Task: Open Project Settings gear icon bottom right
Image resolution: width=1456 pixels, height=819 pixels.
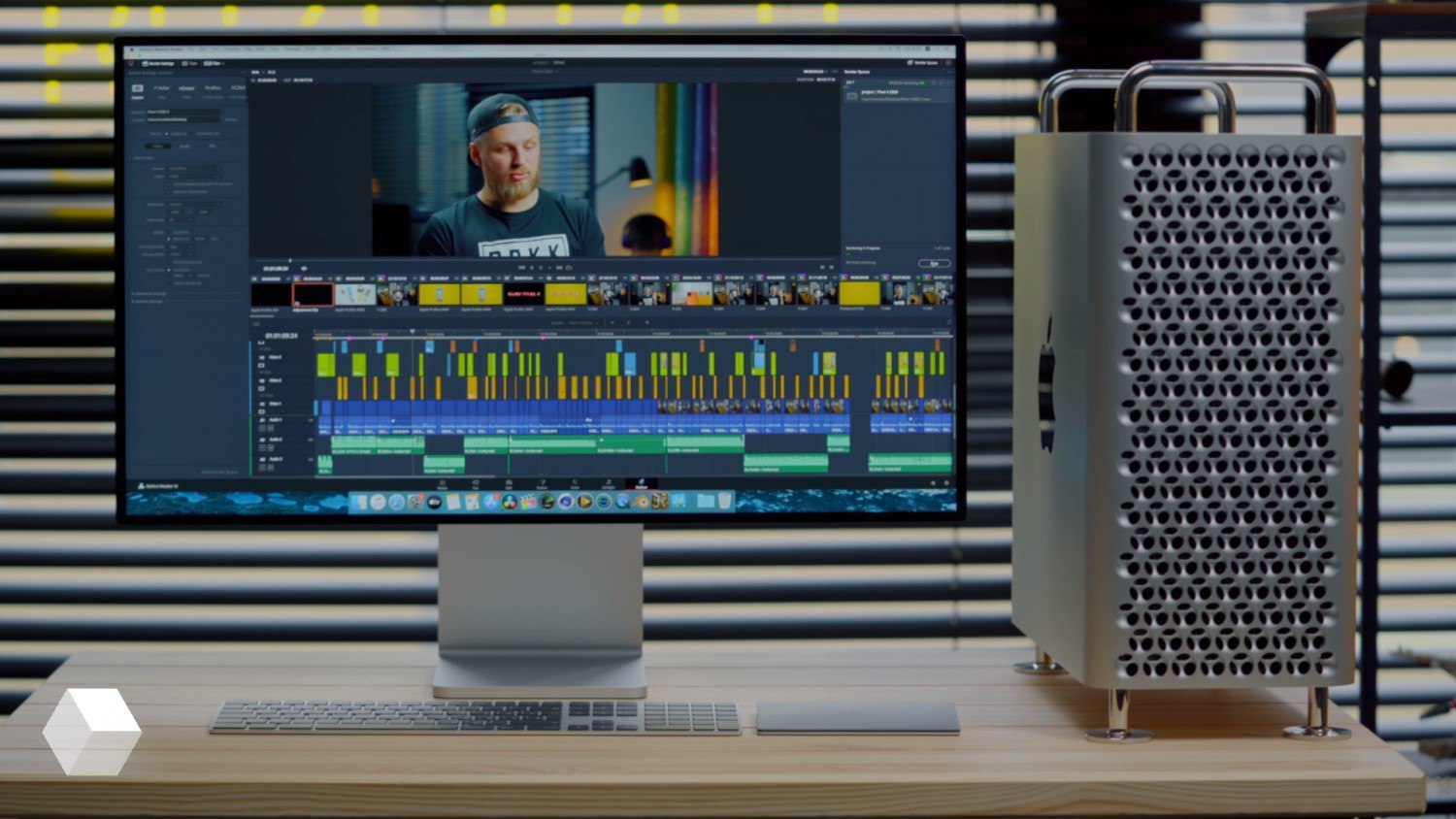Action: [946, 482]
